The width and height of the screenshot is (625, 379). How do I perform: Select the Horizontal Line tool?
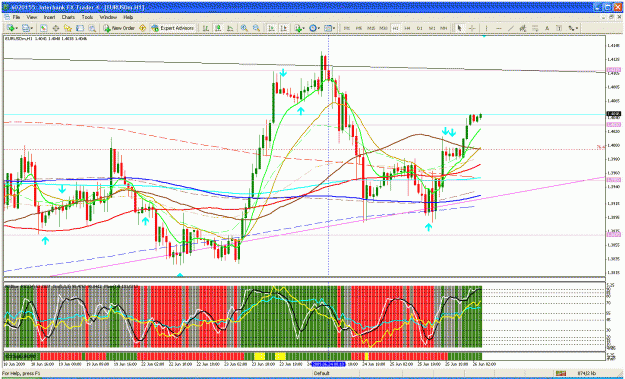(x=499, y=28)
